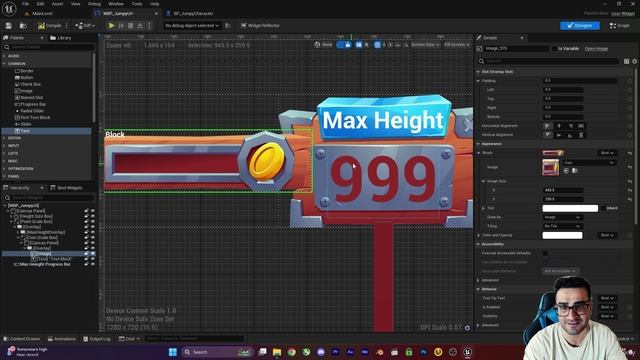Viewport: 640px width, 360px height.
Task: Open the play options three-dot menu
Action: [149, 25]
